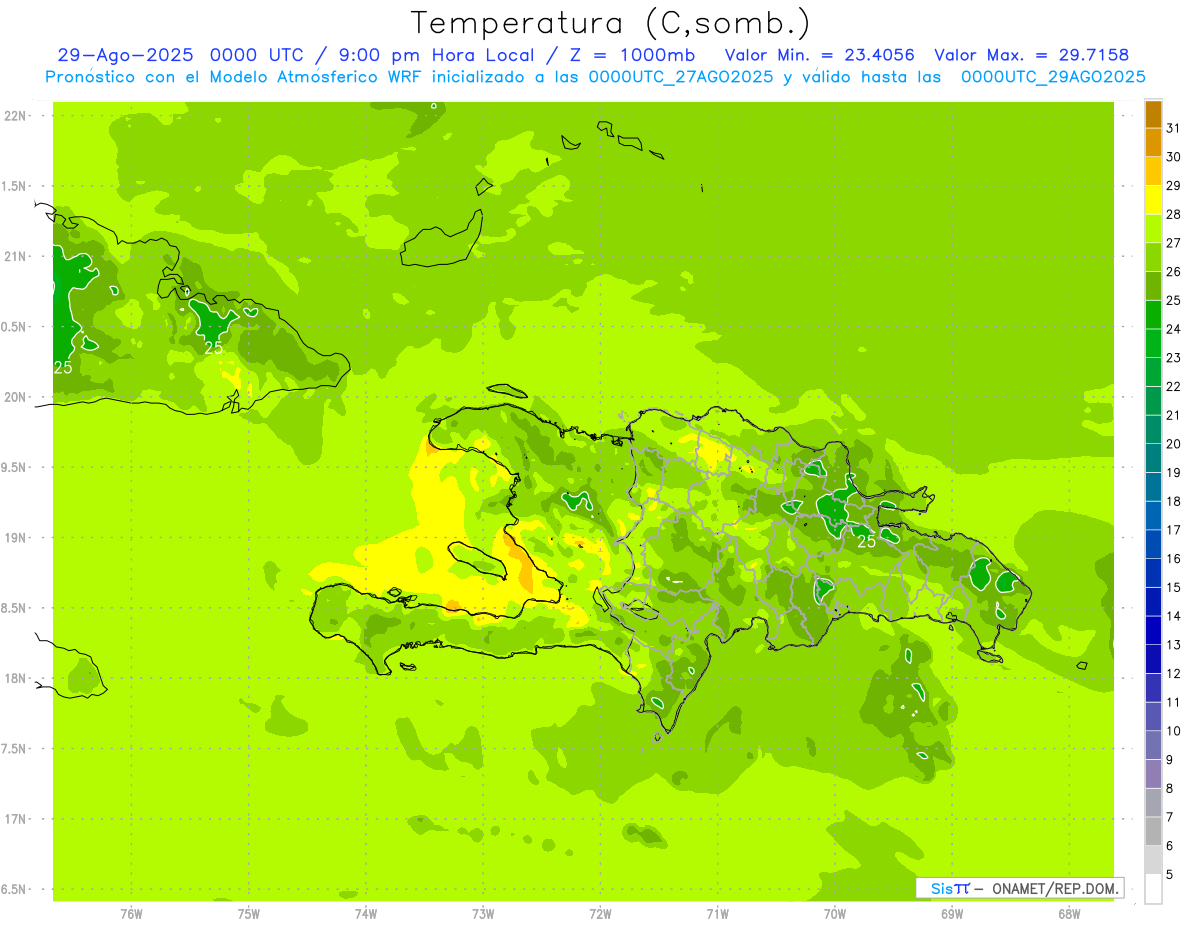Click the legend value "28"
The width and height of the screenshot is (1200, 927).
[x=1173, y=214]
